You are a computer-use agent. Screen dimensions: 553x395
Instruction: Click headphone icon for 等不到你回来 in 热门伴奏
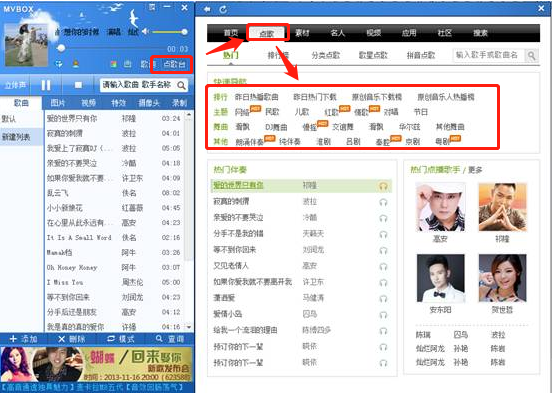383,250
